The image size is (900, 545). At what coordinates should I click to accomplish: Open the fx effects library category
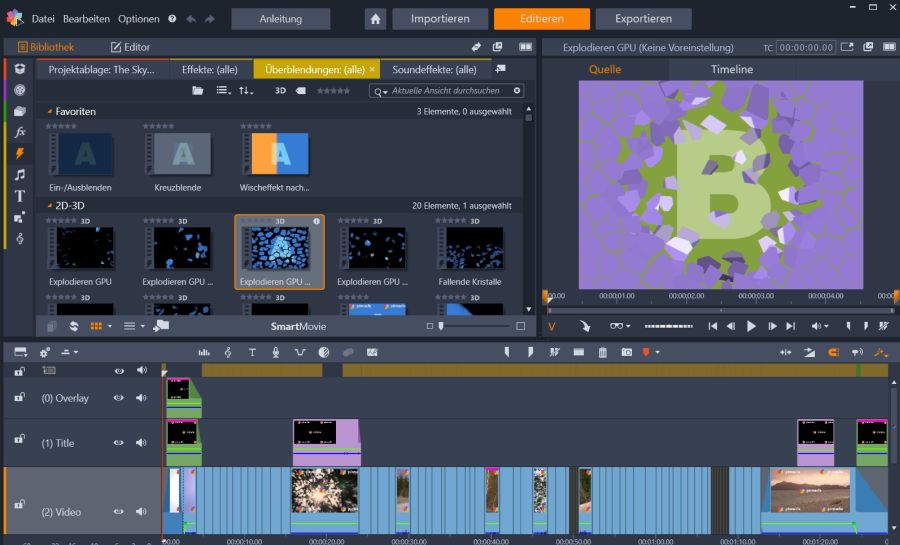(20, 132)
